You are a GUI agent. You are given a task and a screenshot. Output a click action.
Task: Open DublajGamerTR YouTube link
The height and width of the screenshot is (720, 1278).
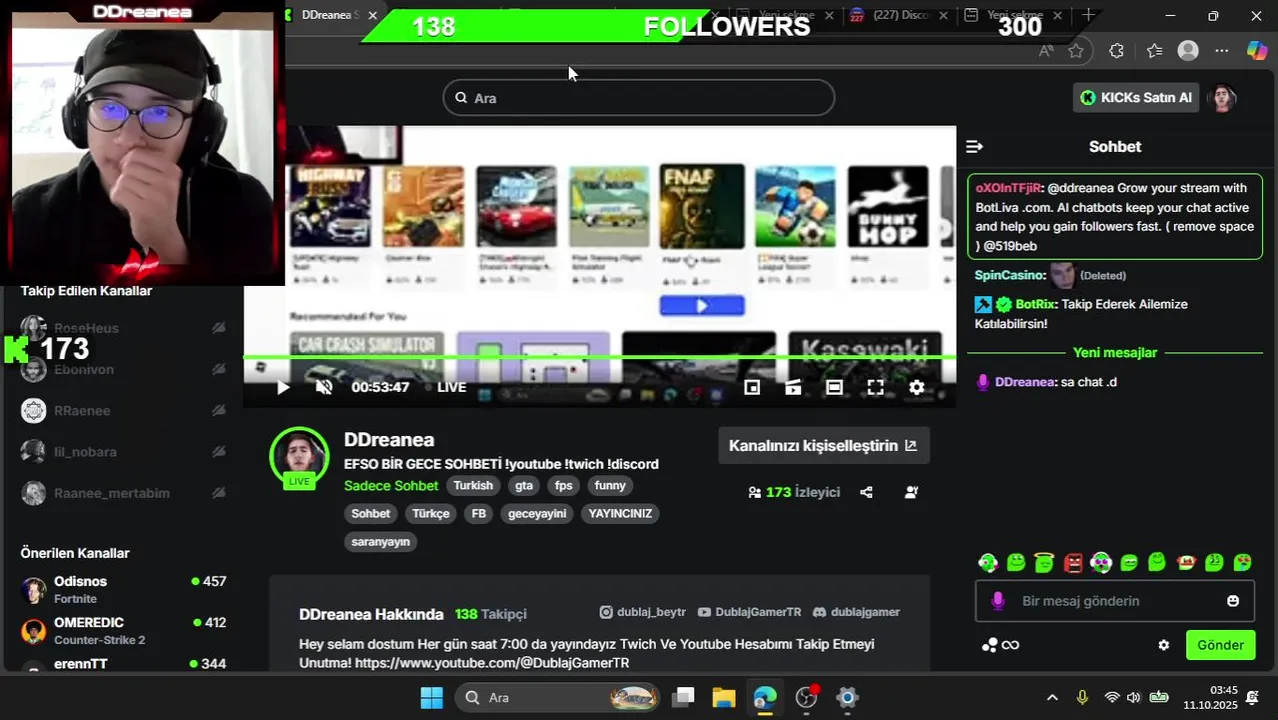click(749, 612)
